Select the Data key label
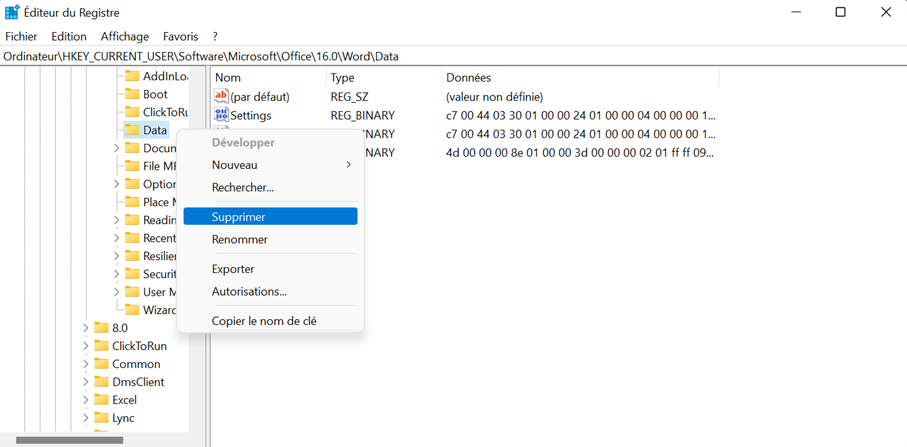This screenshot has width=907, height=447. [155, 130]
